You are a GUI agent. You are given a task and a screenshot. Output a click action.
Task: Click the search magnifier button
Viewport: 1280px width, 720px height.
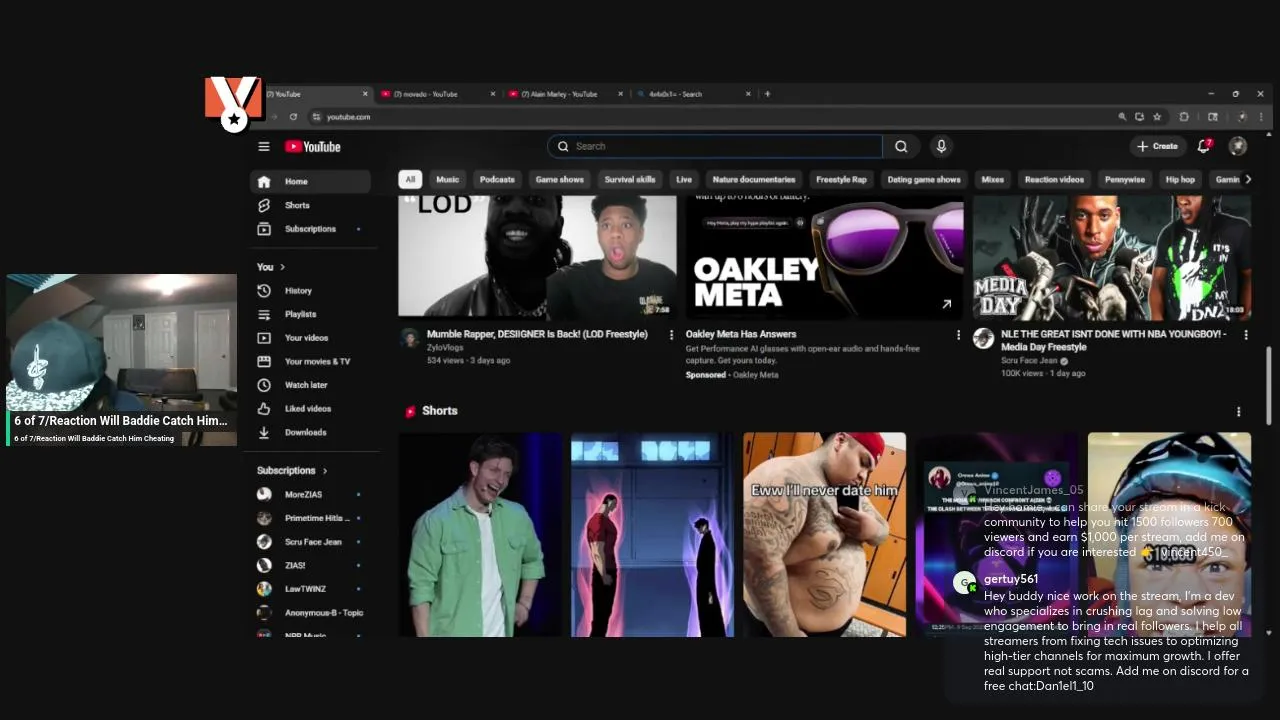901,146
